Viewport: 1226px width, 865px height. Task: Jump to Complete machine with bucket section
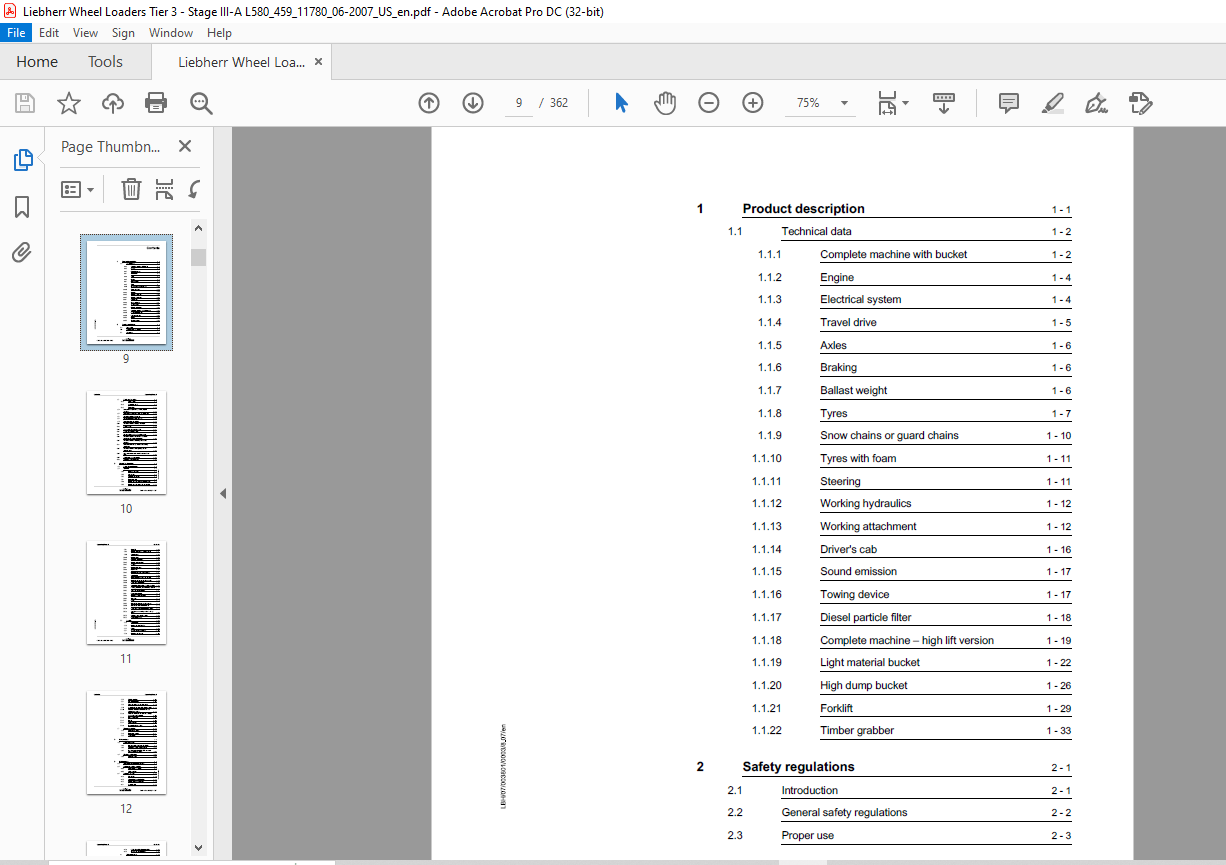pyautogui.click(x=893, y=255)
